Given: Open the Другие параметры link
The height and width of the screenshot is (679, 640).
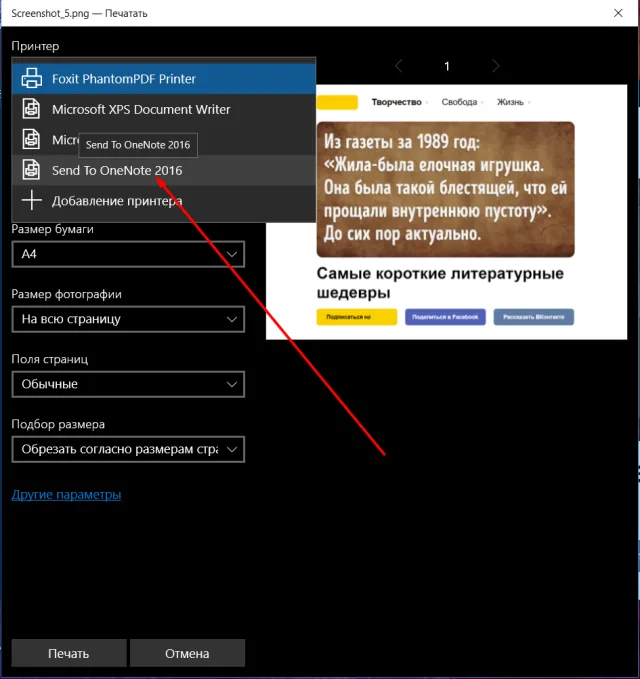Looking at the screenshot, I should pyautogui.click(x=66, y=495).
